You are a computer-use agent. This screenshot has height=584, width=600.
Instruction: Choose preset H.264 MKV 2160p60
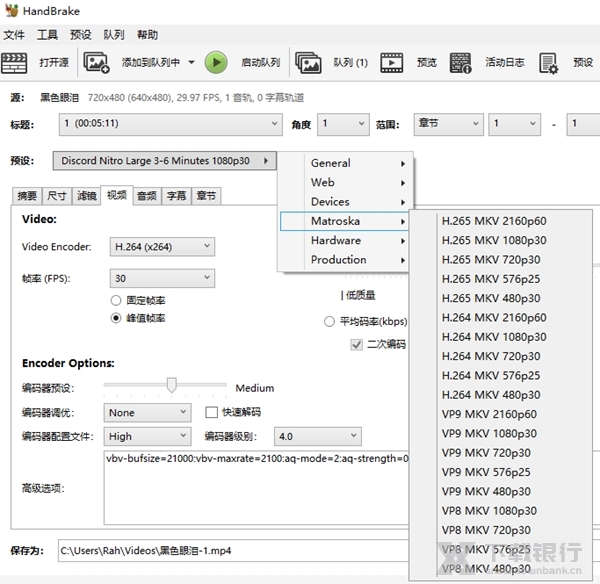point(494,318)
